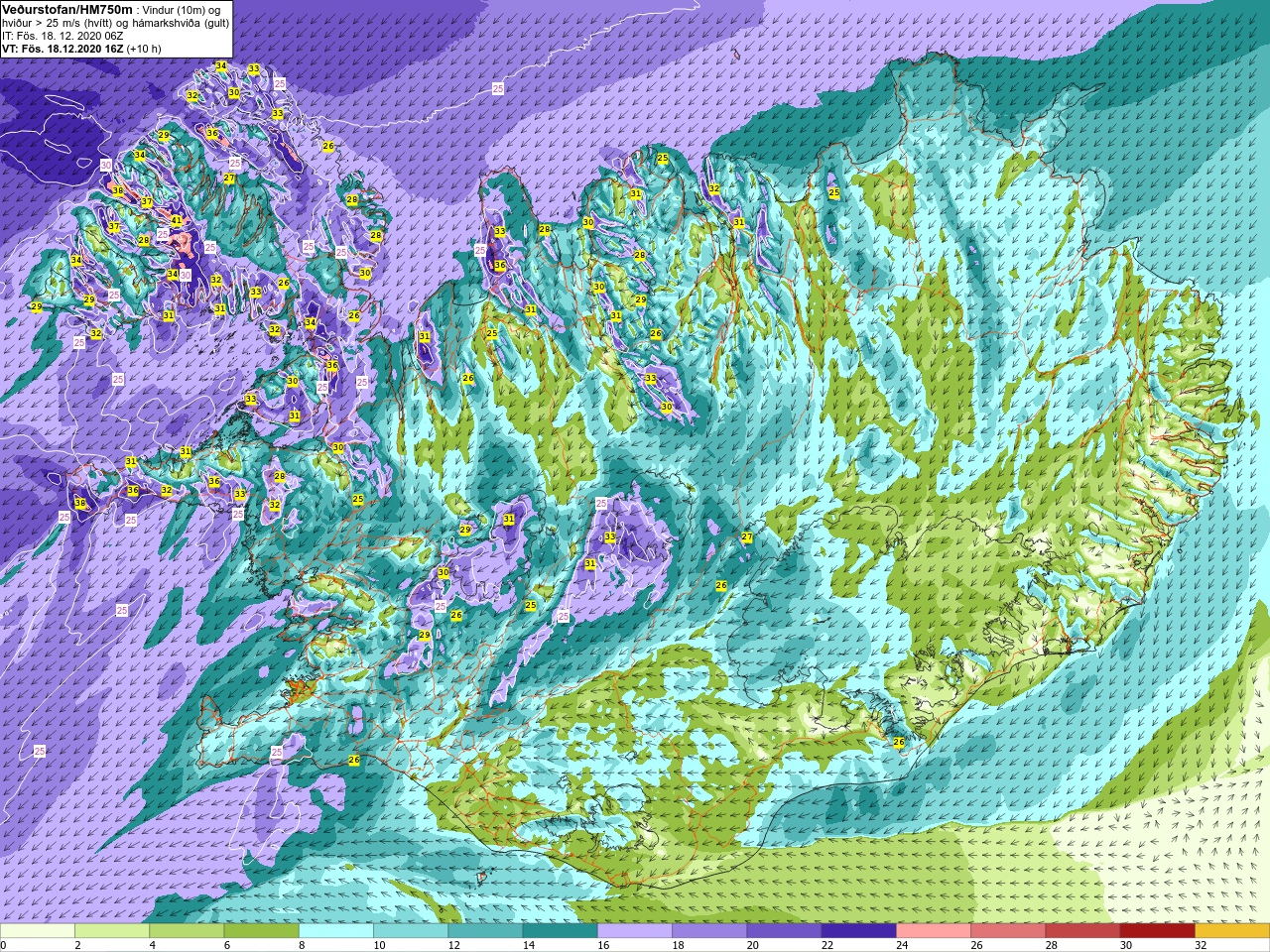Pick the 12–14 m/s teal legend swatch
The image size is (1270, 952).
[x=485, y=931]
